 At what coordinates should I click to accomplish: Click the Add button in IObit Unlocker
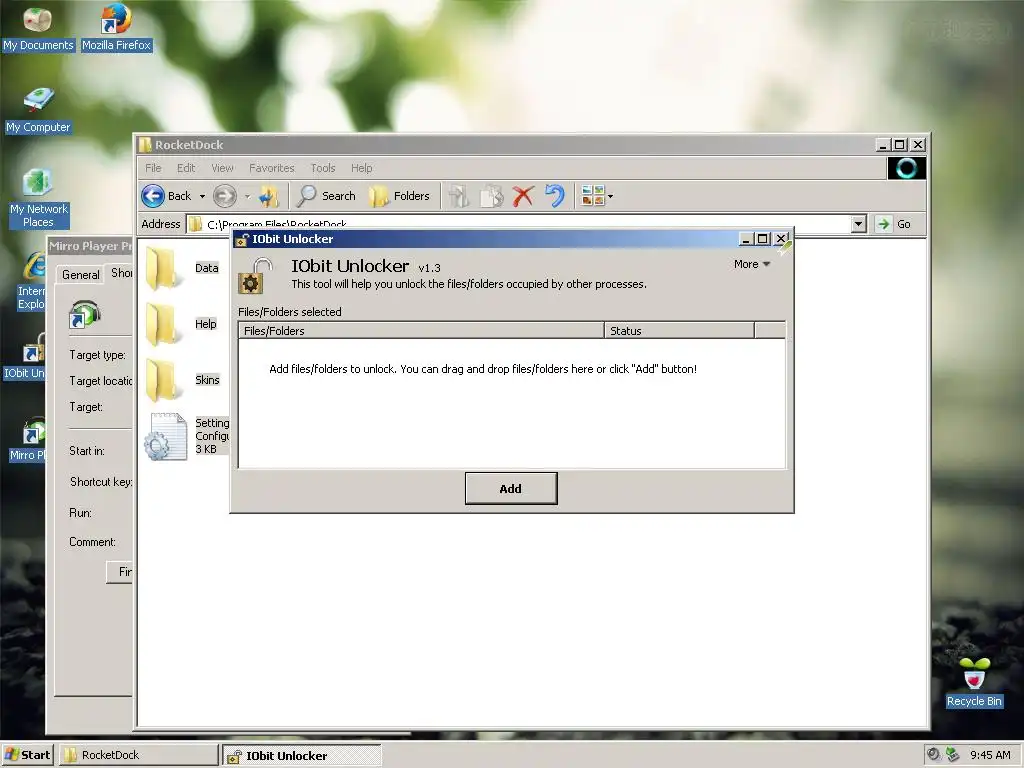tap(511, 488)
